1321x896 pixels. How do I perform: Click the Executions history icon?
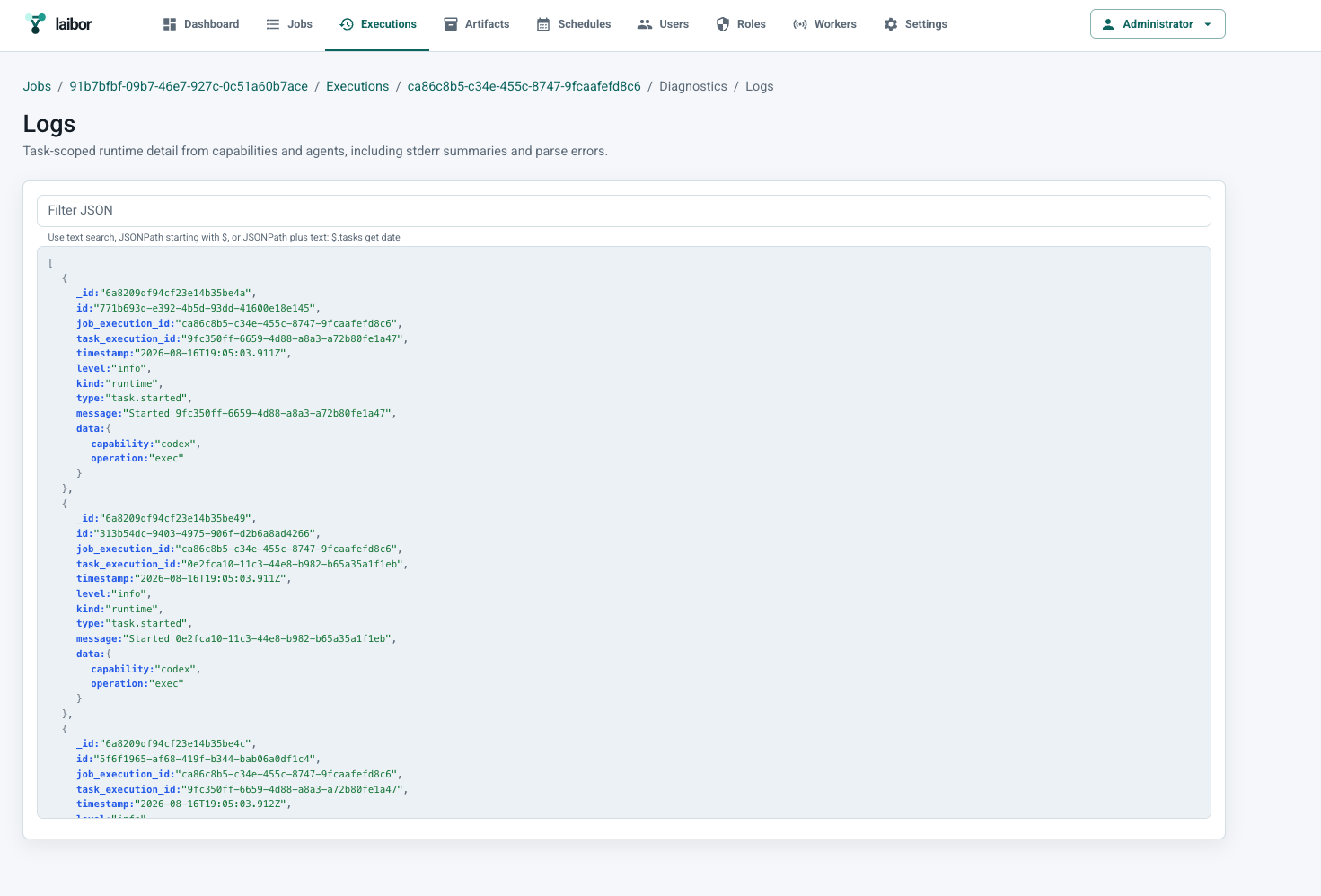point(347,24)
